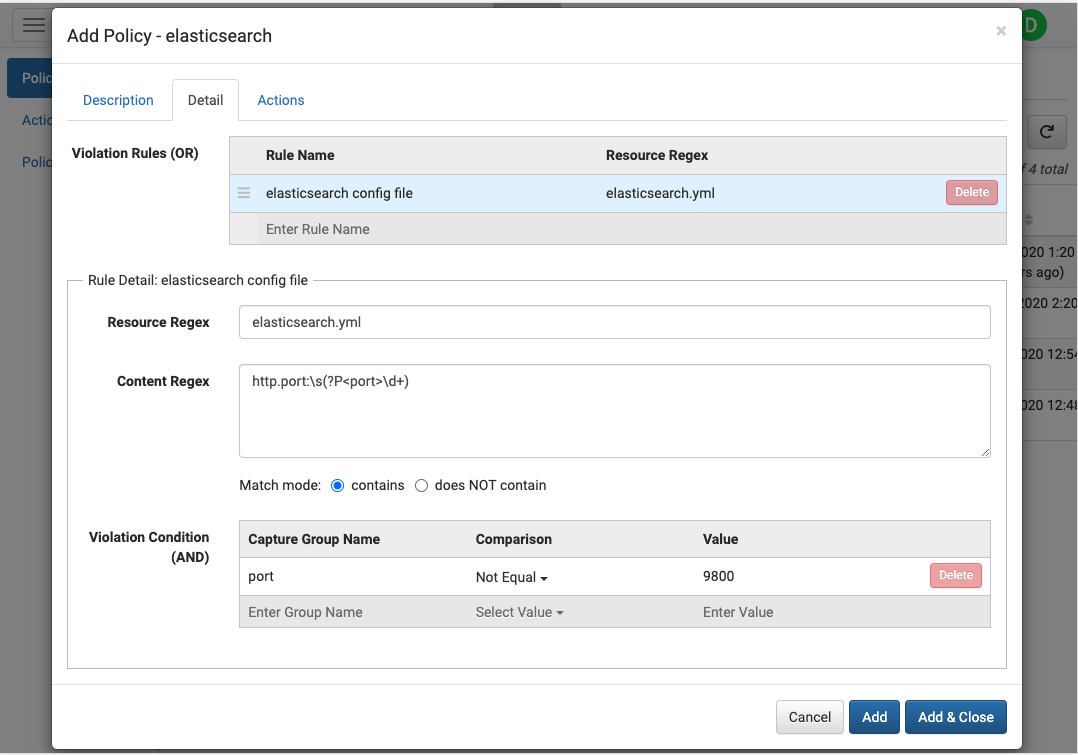Select the does NOT contain match mode
The image size is (1078, 755).
click(421, 485)
